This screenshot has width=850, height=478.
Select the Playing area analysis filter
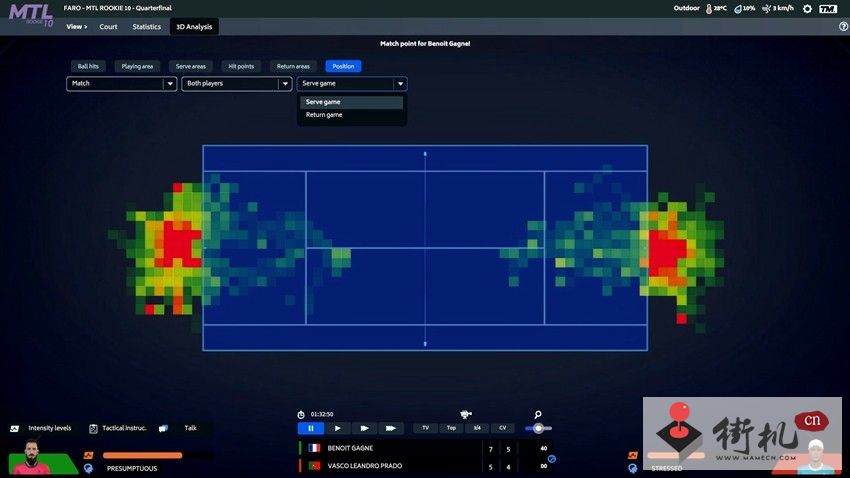pyautogui.click(x=137, y=66)
